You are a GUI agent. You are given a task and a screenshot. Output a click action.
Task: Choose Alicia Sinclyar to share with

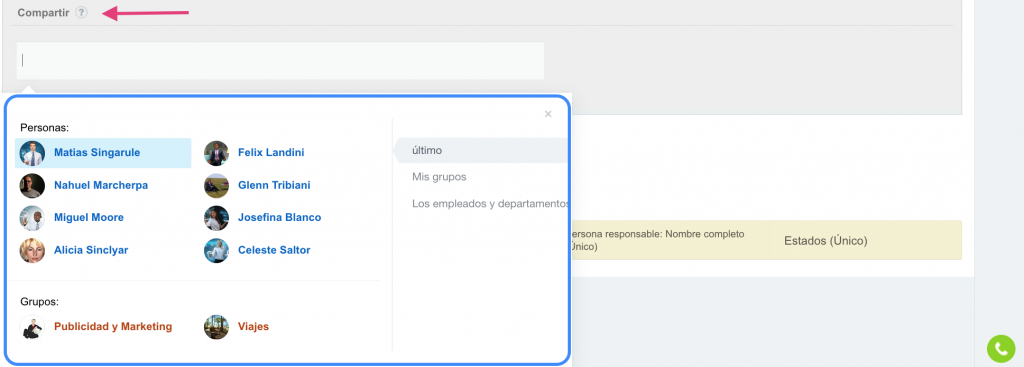pyautogui.click(x=91, y=250)
